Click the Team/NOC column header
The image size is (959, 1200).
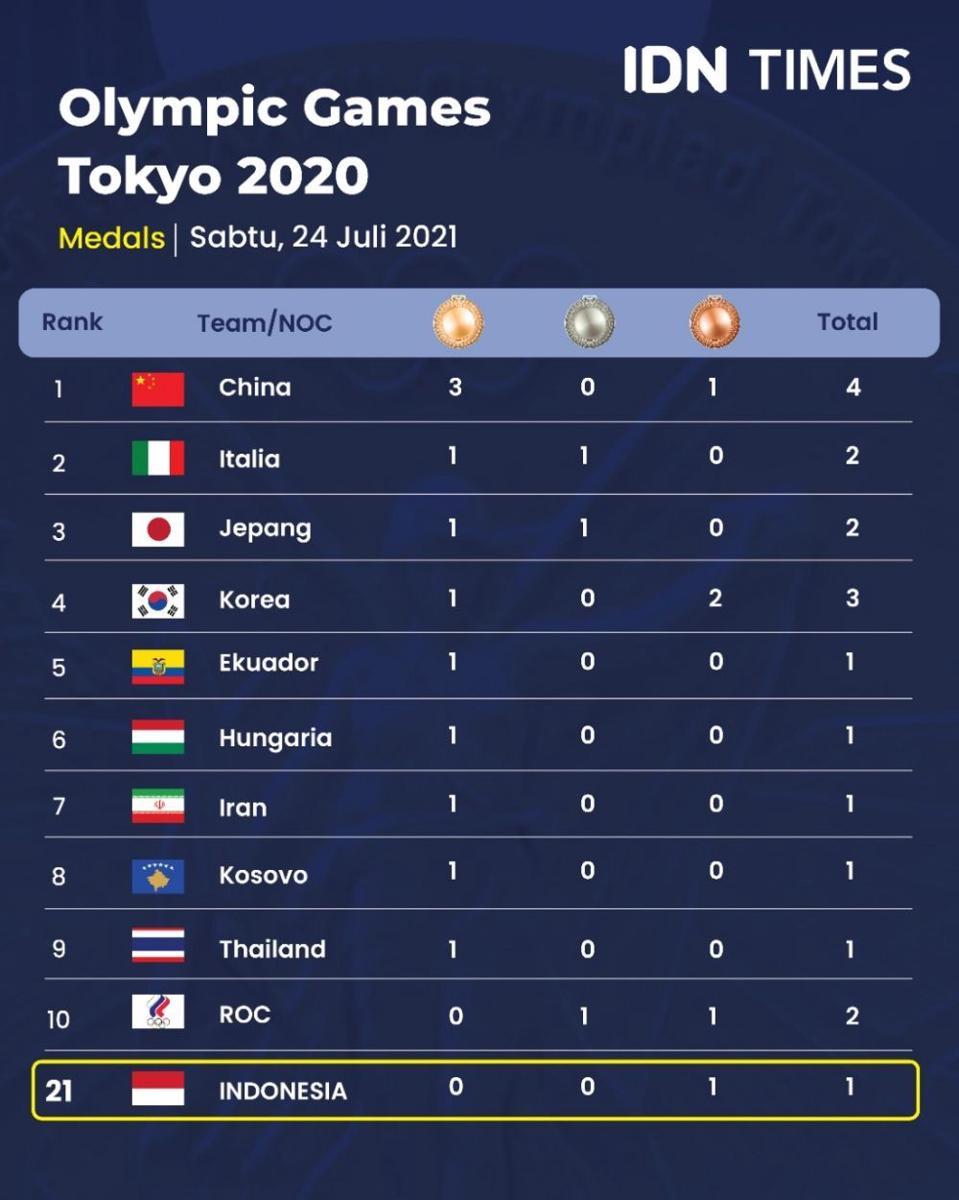[x=264, y=323]
